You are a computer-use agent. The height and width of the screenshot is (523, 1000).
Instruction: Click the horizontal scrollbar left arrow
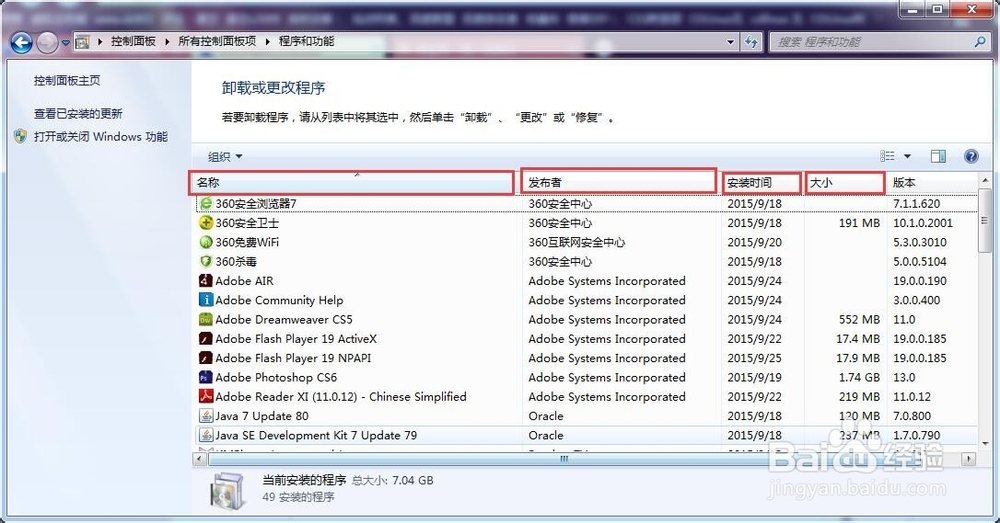[200, 459]
